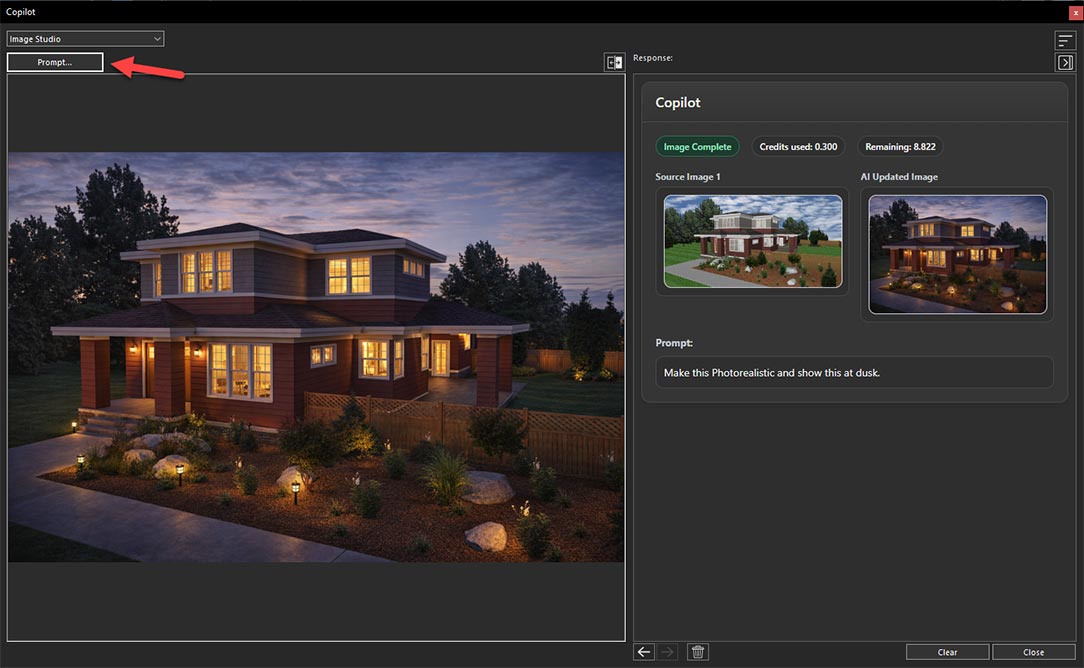Click the Credits used: 0.300 badge
This screenshot has height=668, width=1084.
coord(798,147)
